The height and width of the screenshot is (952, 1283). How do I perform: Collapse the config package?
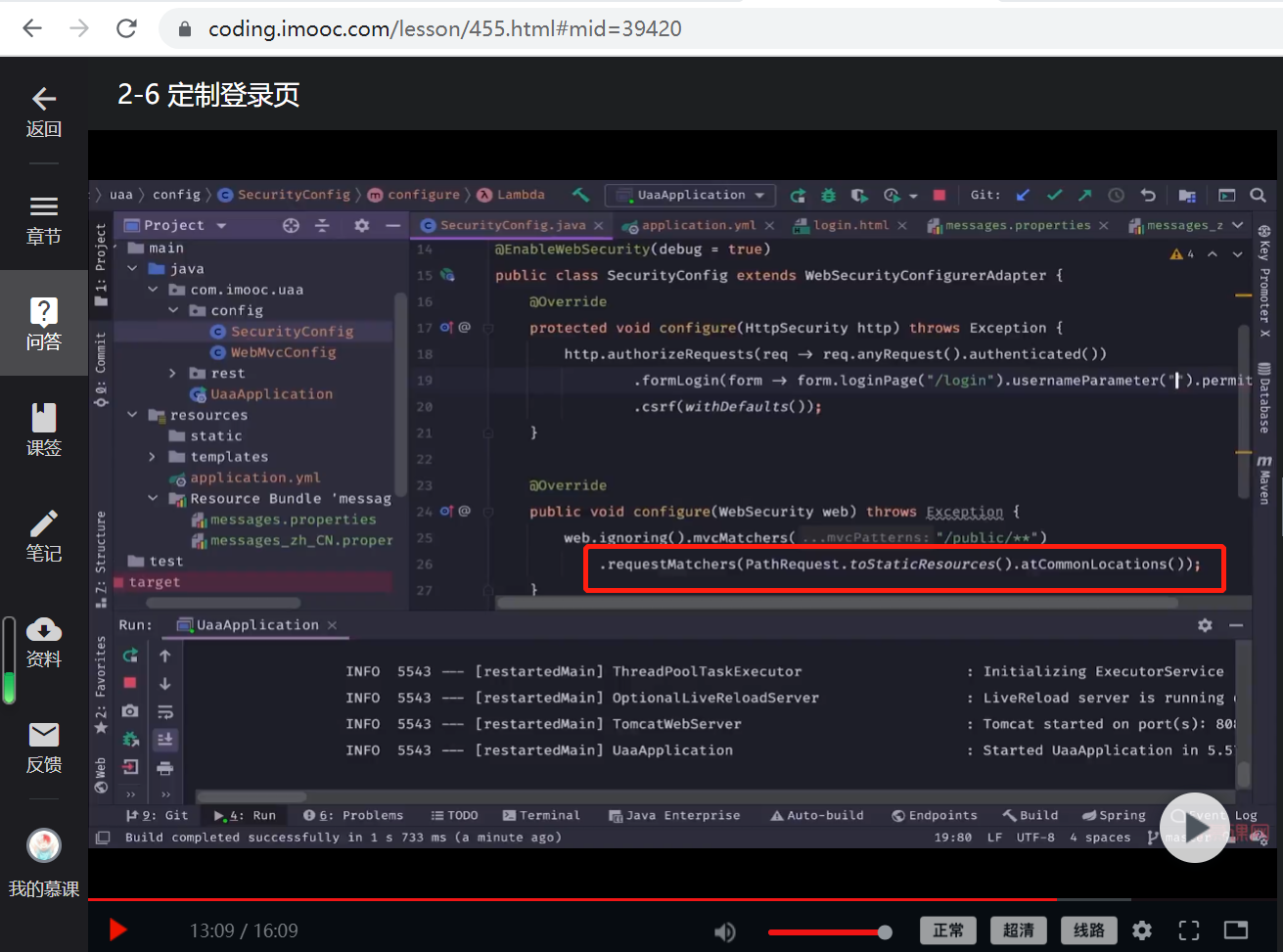[x=173, y=310]
